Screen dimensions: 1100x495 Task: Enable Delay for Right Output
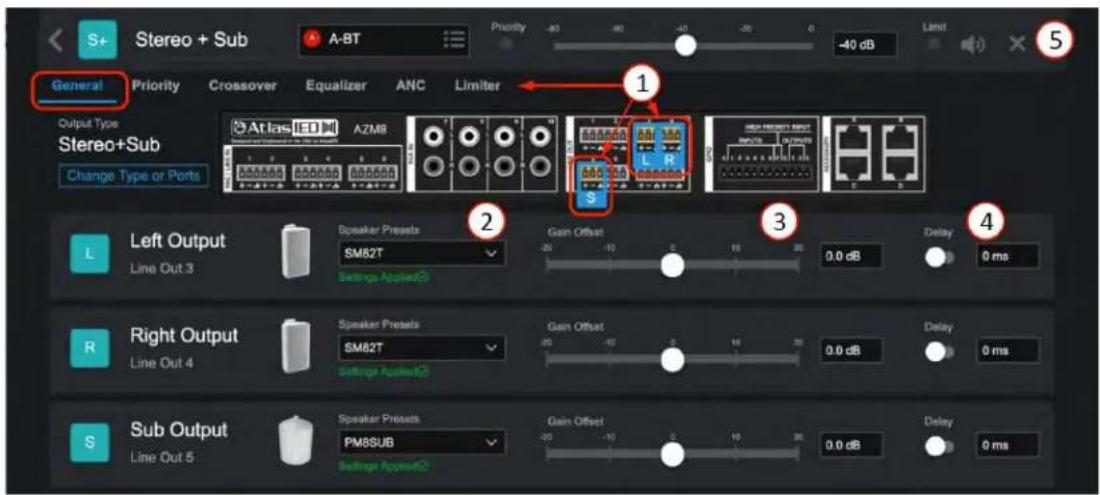point(938,351)
